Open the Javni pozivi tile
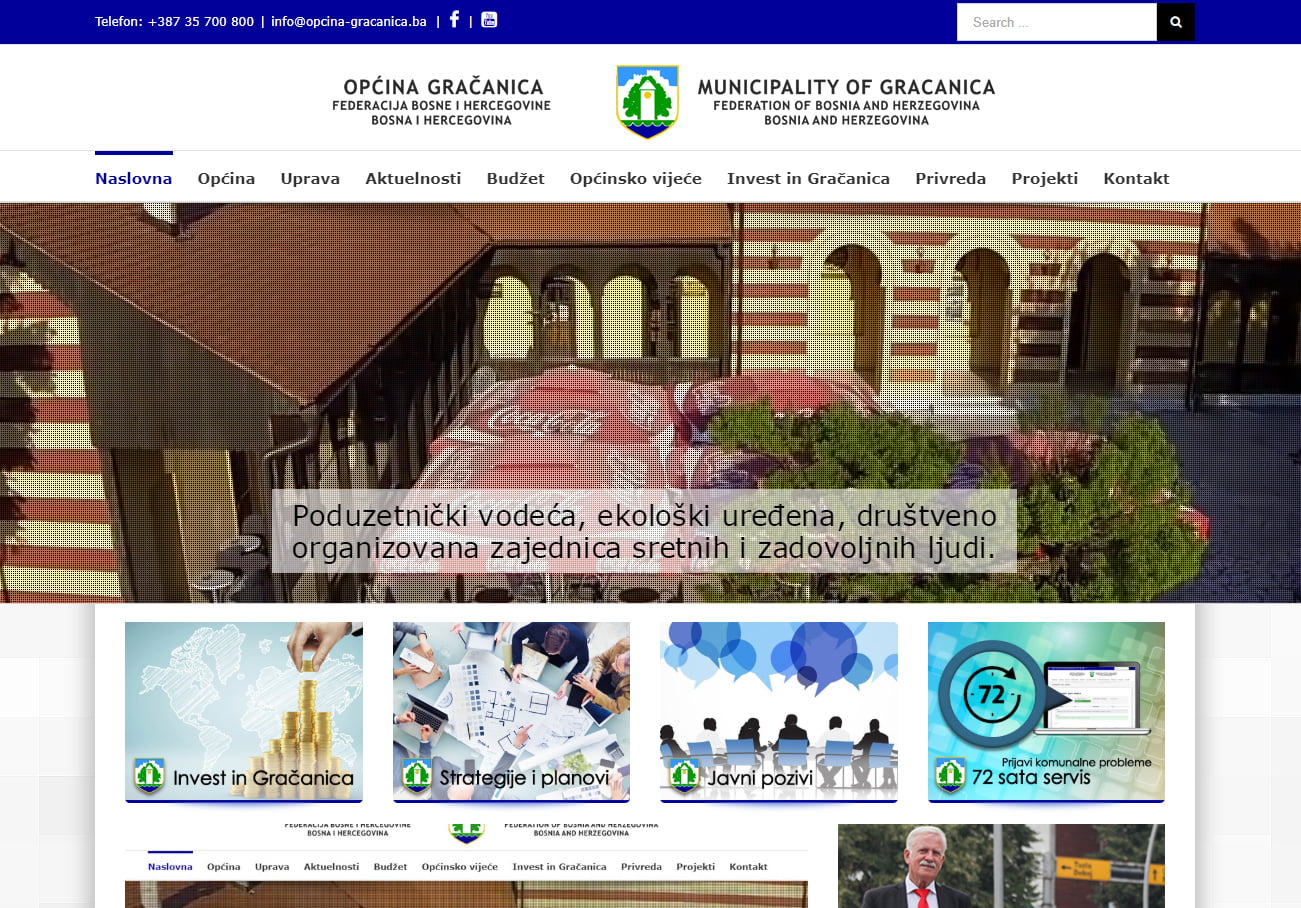 pos(778,711)
